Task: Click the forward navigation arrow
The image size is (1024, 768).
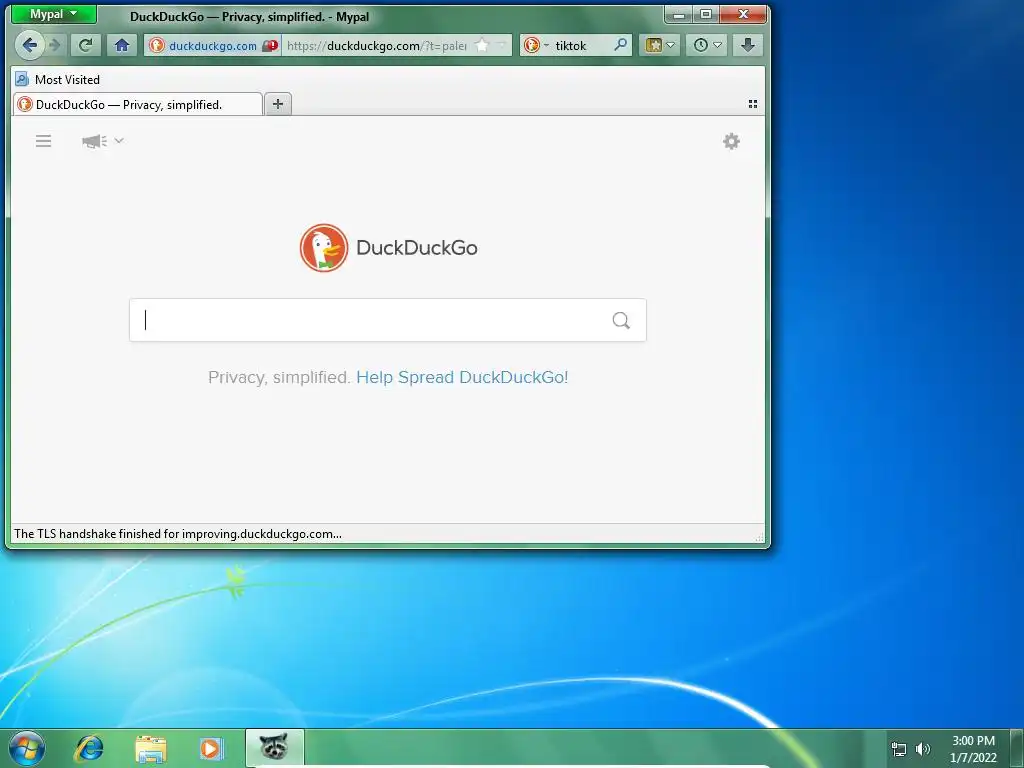Action: [55, 45]
